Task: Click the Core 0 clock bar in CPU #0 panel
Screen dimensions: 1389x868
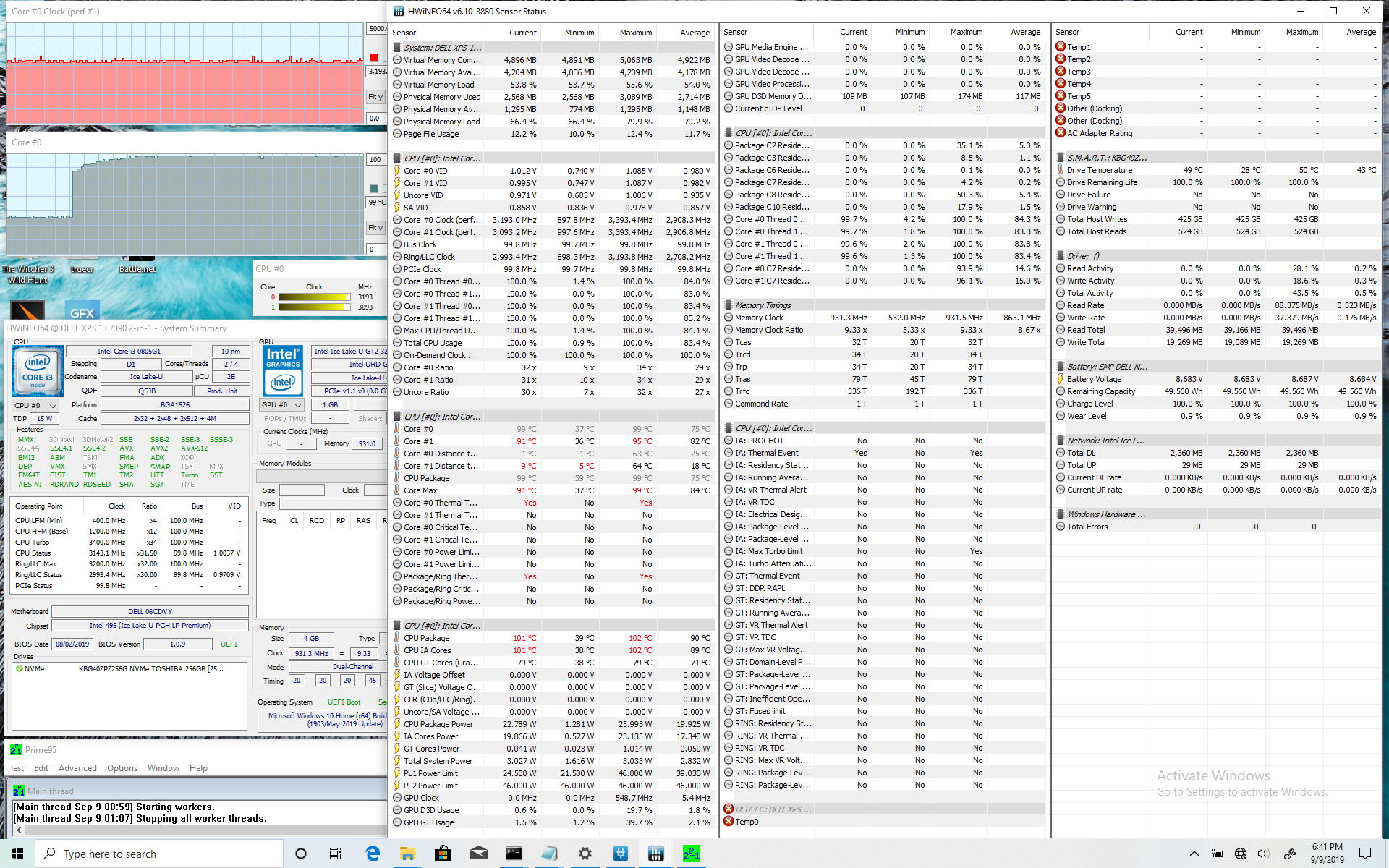Action: coord(315,297)
